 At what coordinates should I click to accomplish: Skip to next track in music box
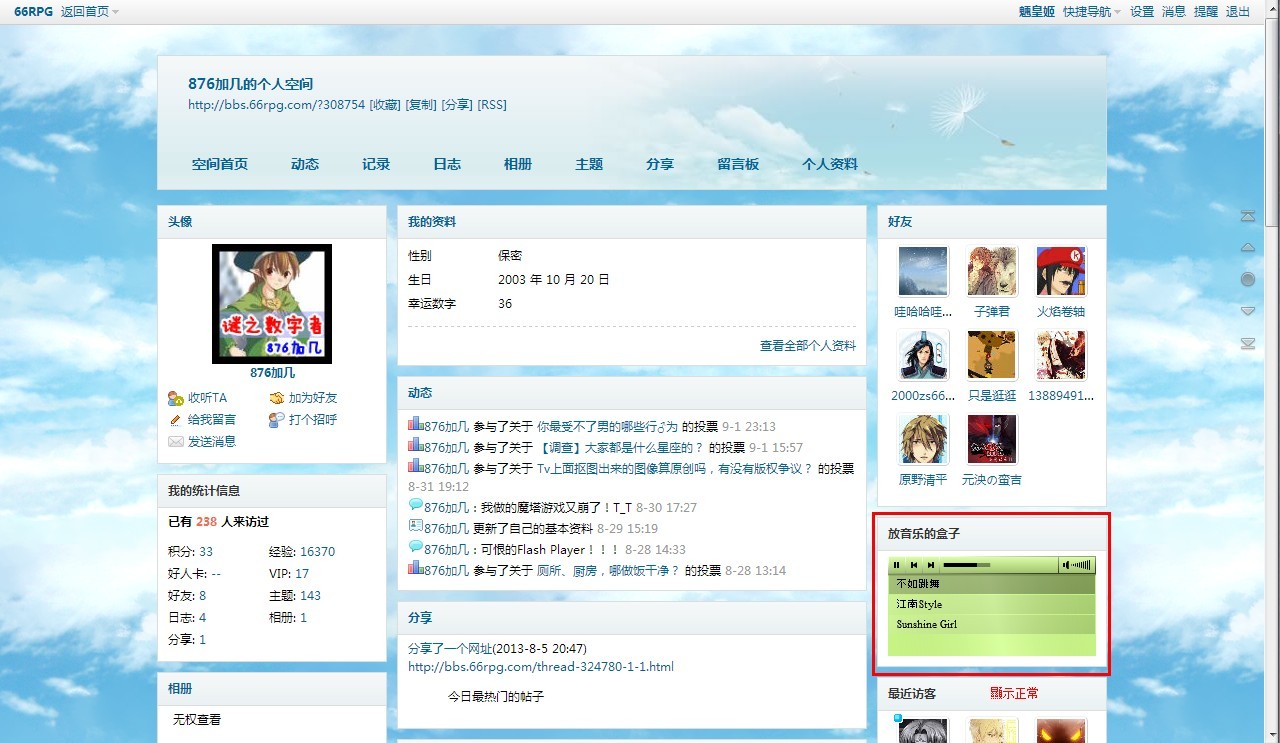coord(930,565)
